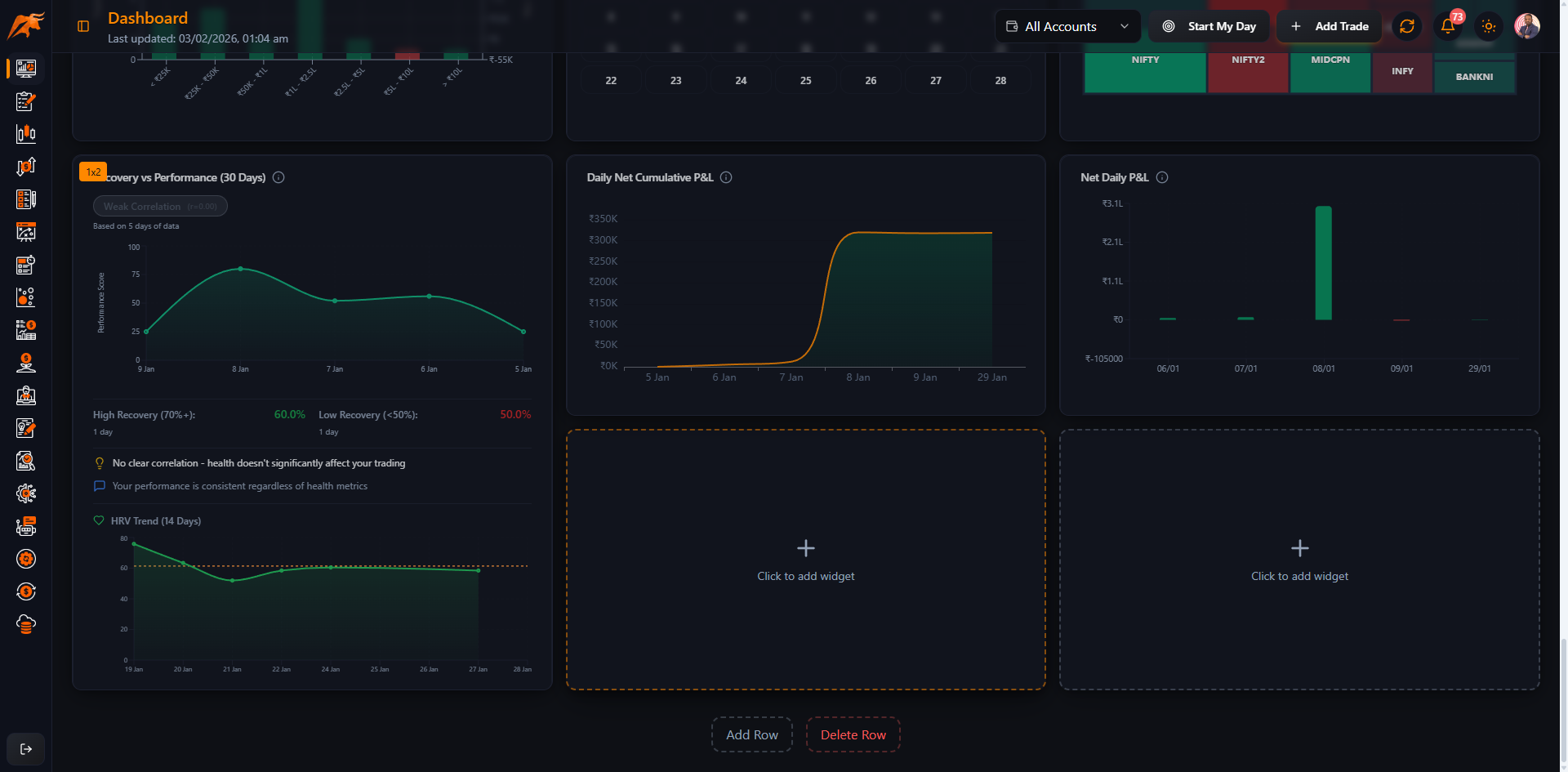
Task: Select the dashboard monitor icon in sidebar
Action: point(26,69)
